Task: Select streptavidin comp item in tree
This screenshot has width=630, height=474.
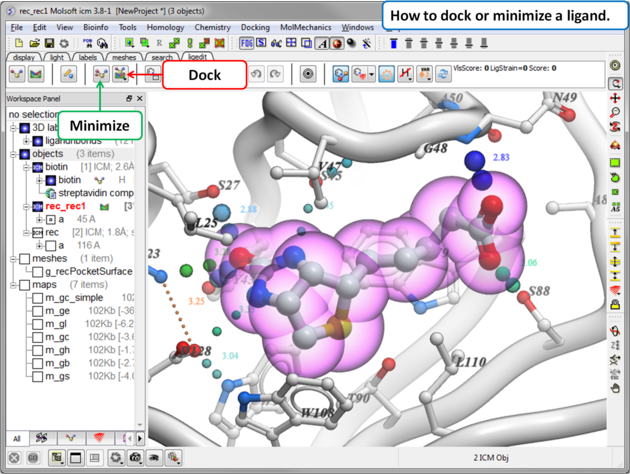Action: (x=96, y=193)
